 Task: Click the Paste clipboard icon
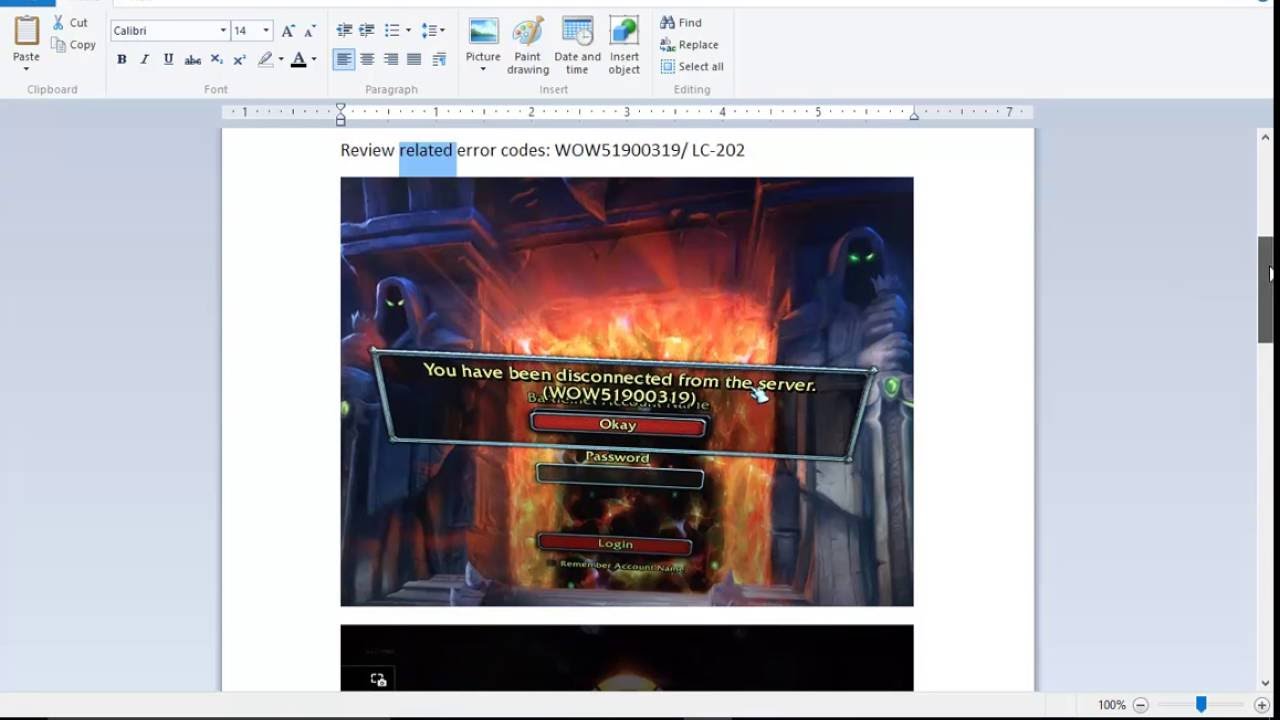point(26,32)
